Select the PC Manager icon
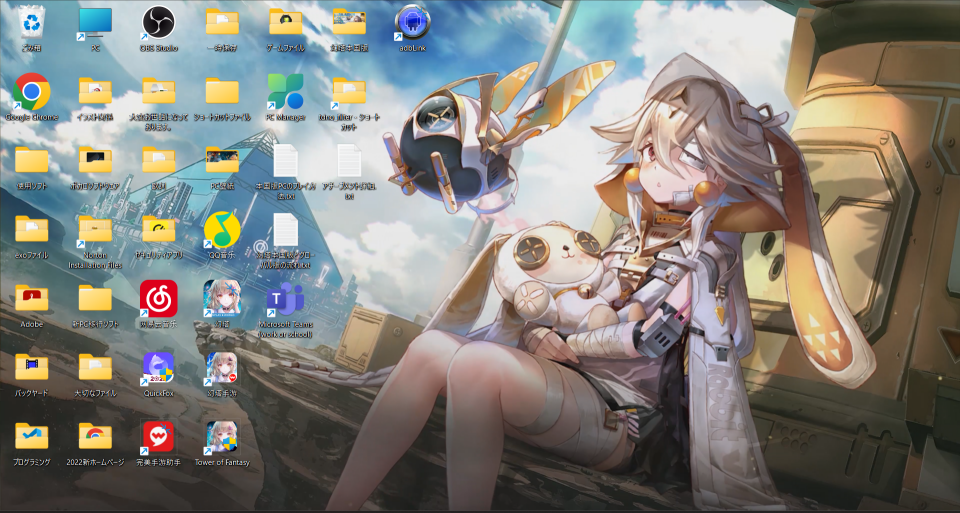This screenshot has height=513, width=960. pos(285,93)
